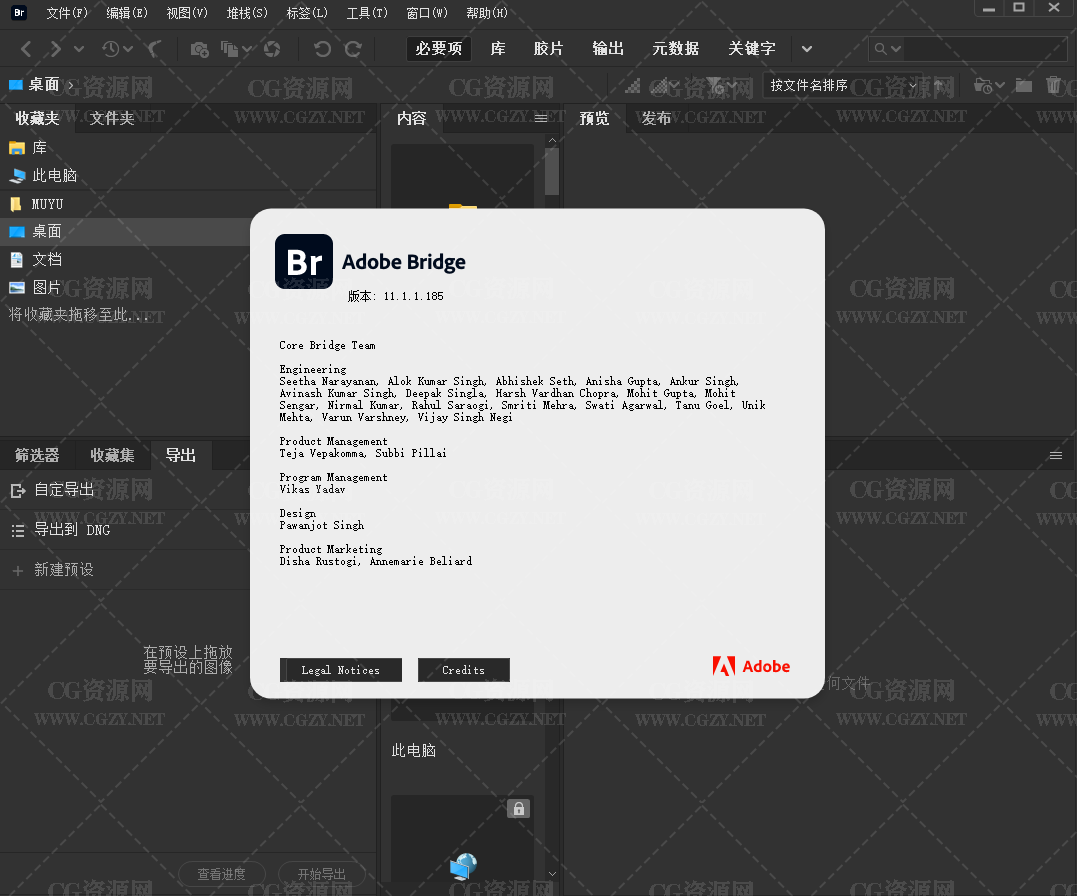Rotate clockwise using the toolbar icon

353,49
